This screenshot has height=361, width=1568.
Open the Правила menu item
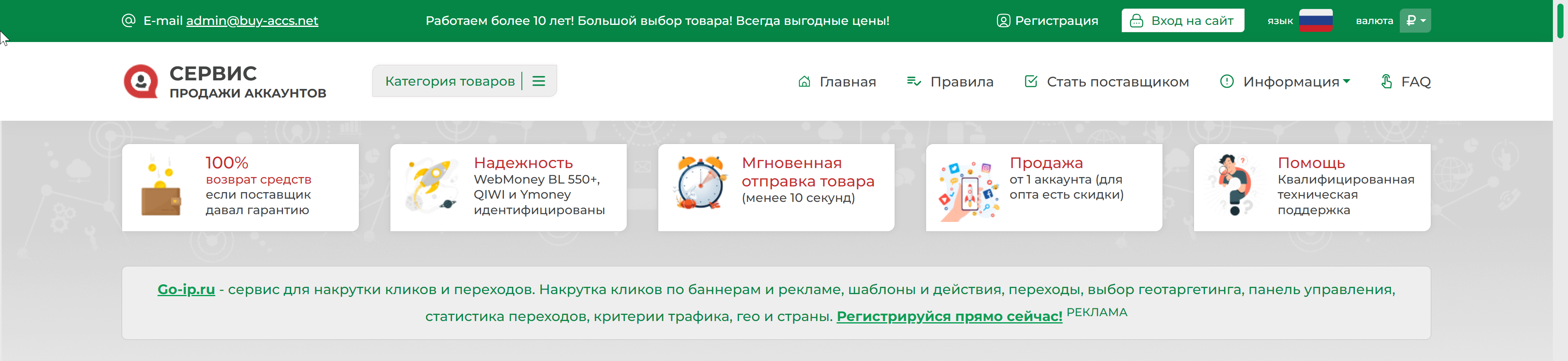(949, 82)
